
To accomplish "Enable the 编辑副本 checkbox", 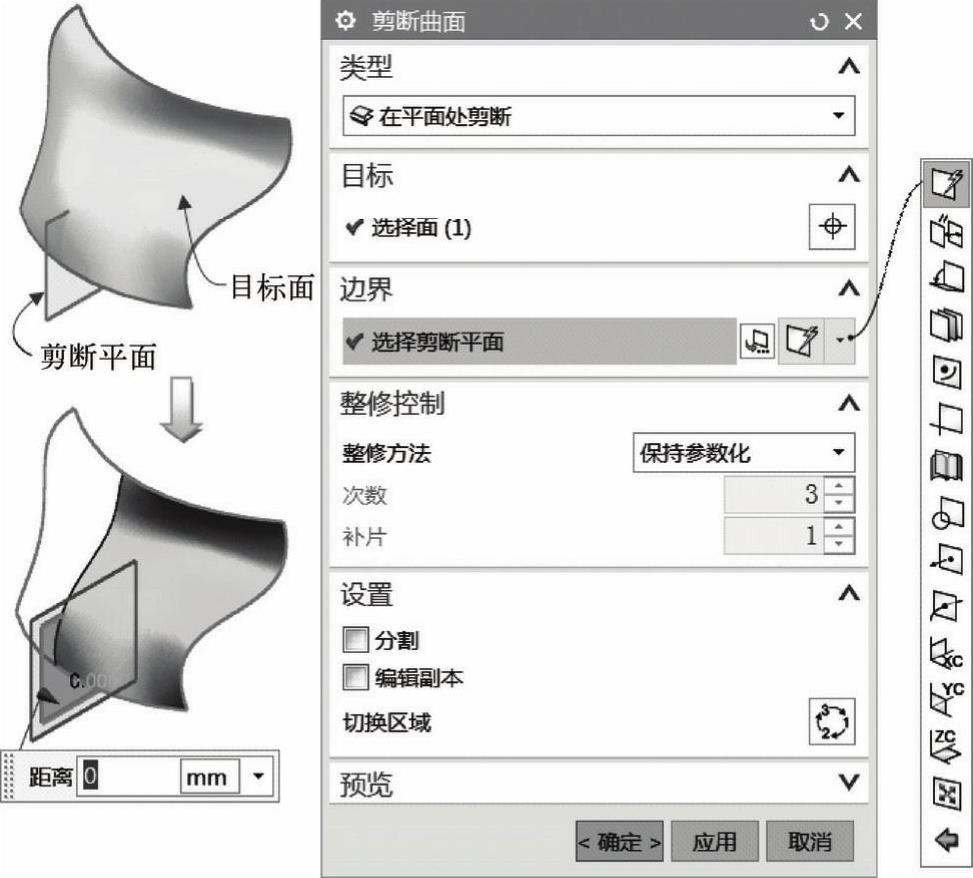I will click(x=356, y=678).
